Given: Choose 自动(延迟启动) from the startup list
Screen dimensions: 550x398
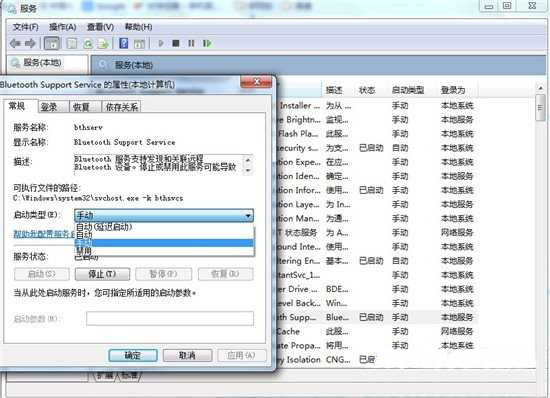Looking at the screenshot, I should click(164, 227).
